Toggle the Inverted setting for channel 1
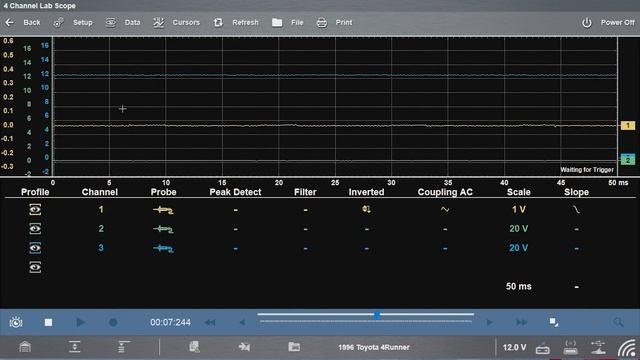This screenshot has width=640, height=360. [366, 209]
